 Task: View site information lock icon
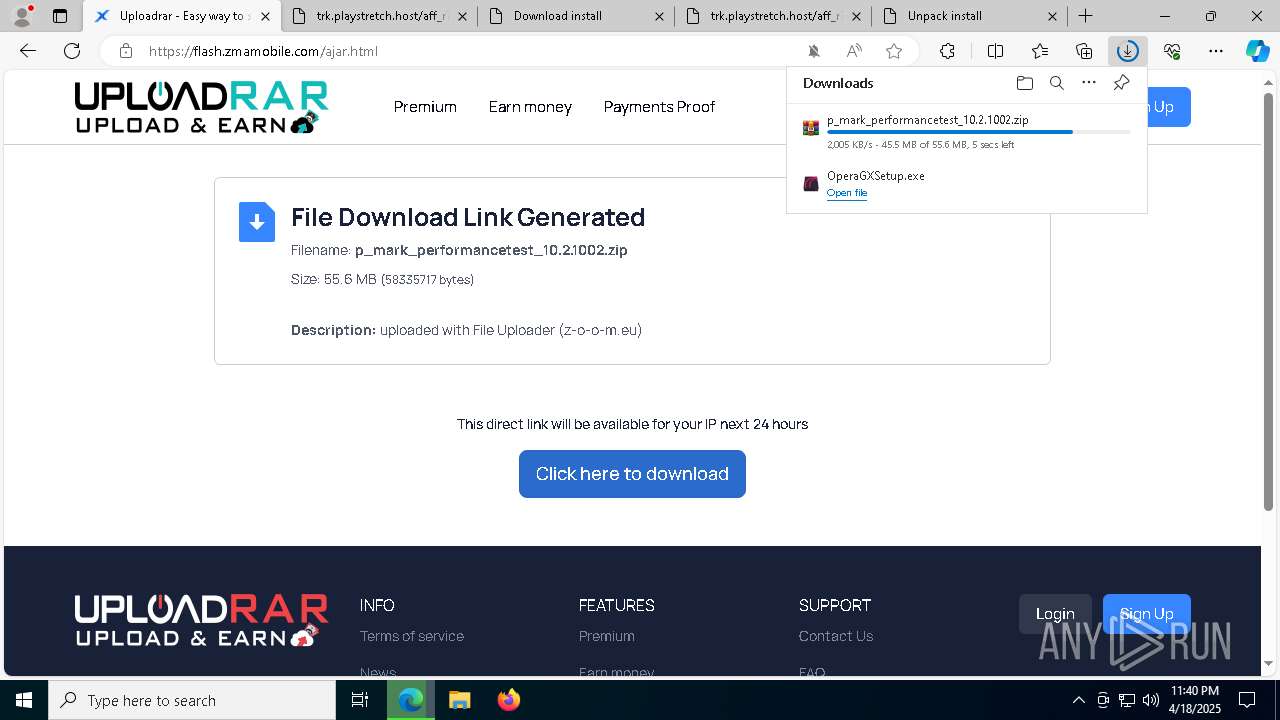coord(125,51)
